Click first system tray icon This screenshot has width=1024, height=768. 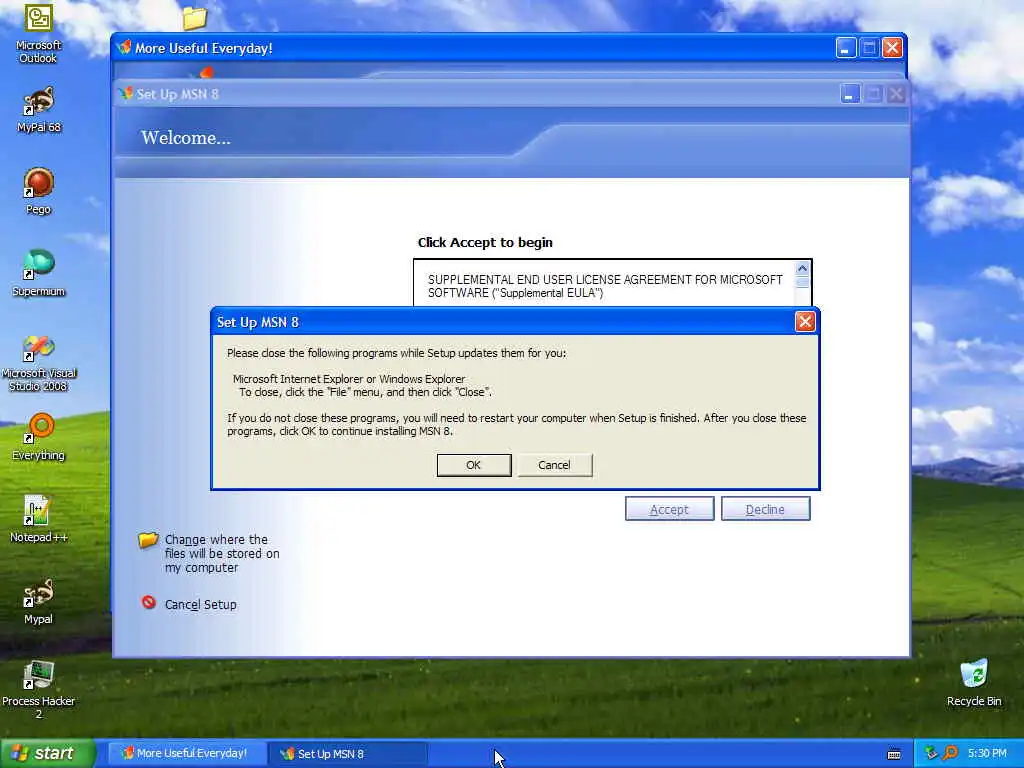931,753
